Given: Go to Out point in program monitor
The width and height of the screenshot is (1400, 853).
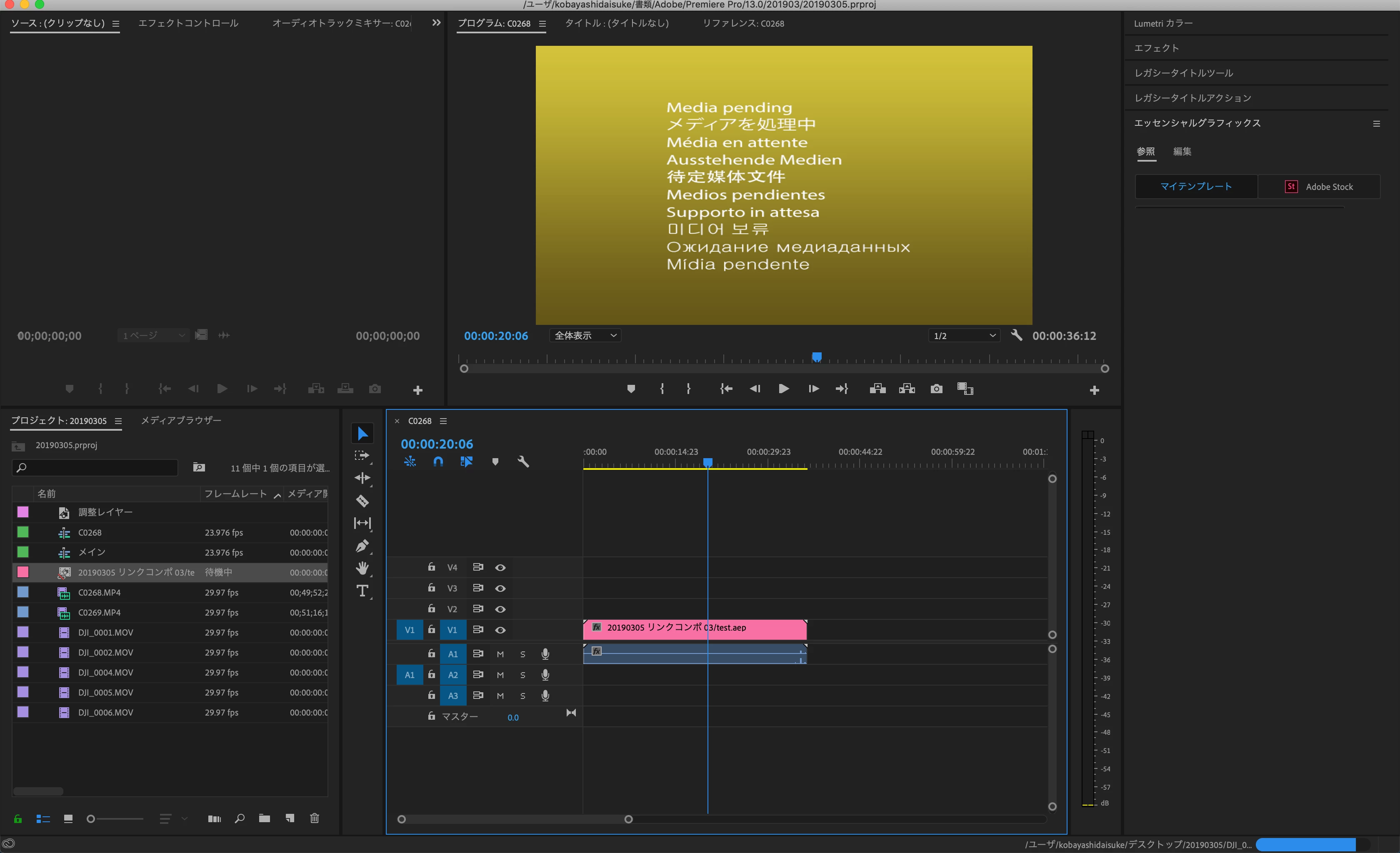Looking at the screenshot, I should [842, 389].
